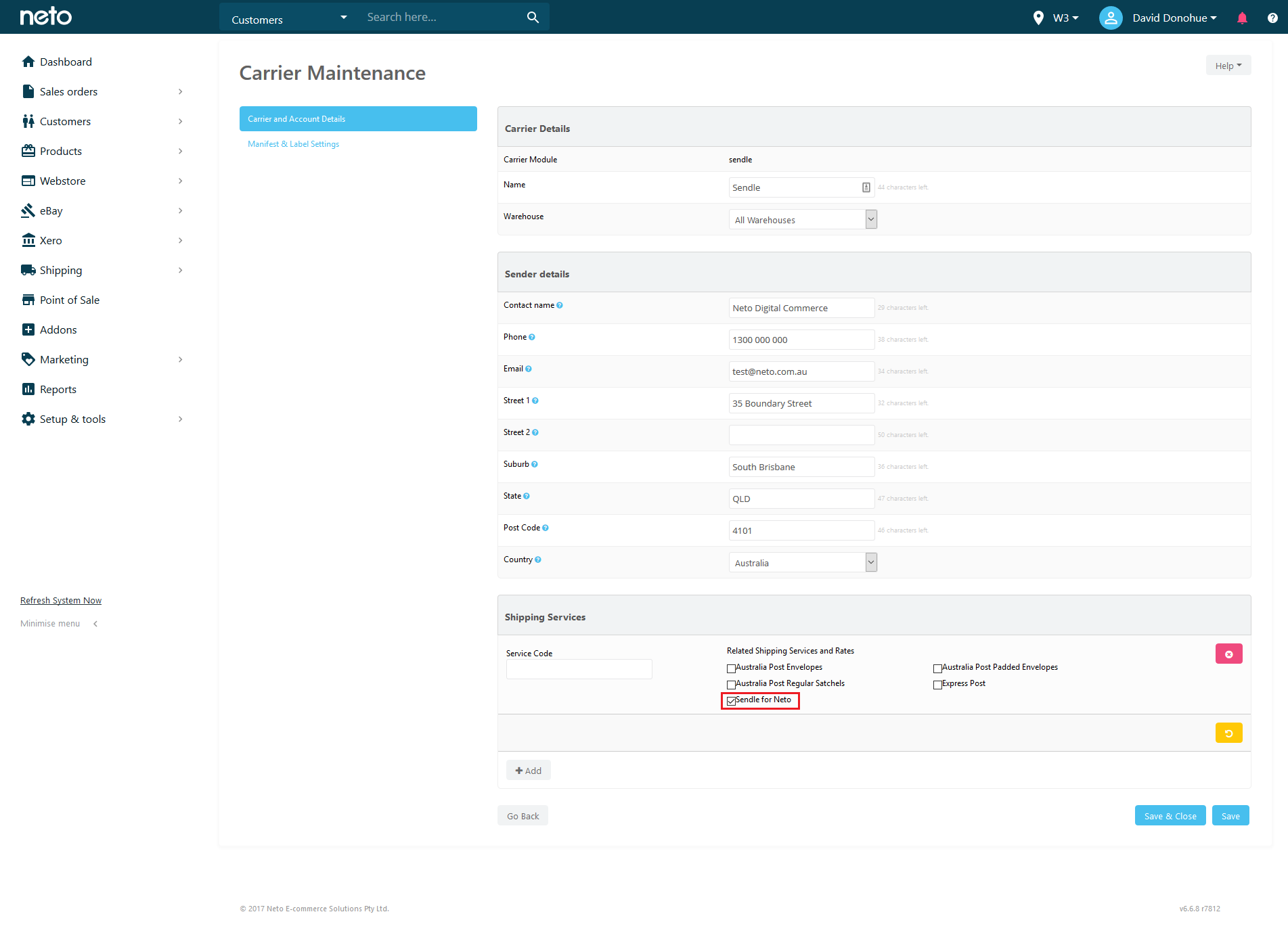Image resolution: width=1288 pixels, height=935 pixels.
Task: Click the Addons plus icon
Action: pos(28,329)
